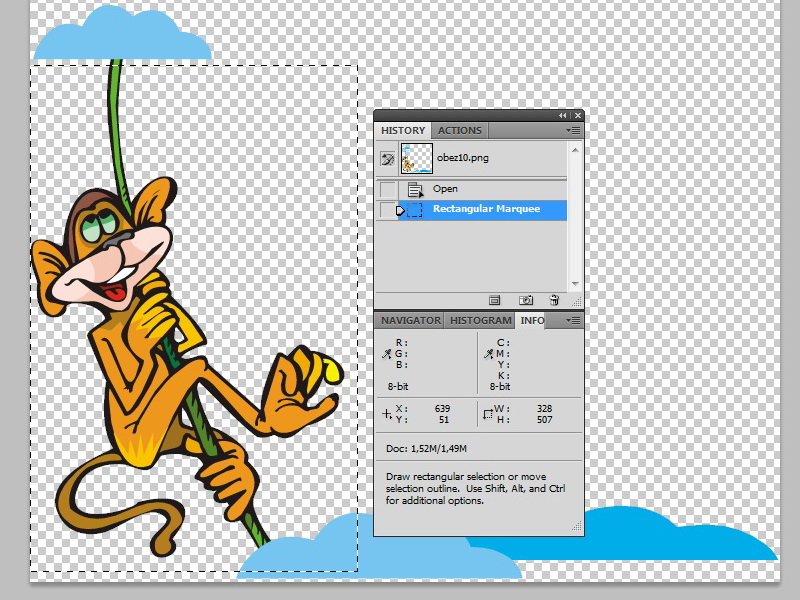The image size is (800, 600).
Task: Select the Rectangular Marquee history state
Action: coord(471,210)
